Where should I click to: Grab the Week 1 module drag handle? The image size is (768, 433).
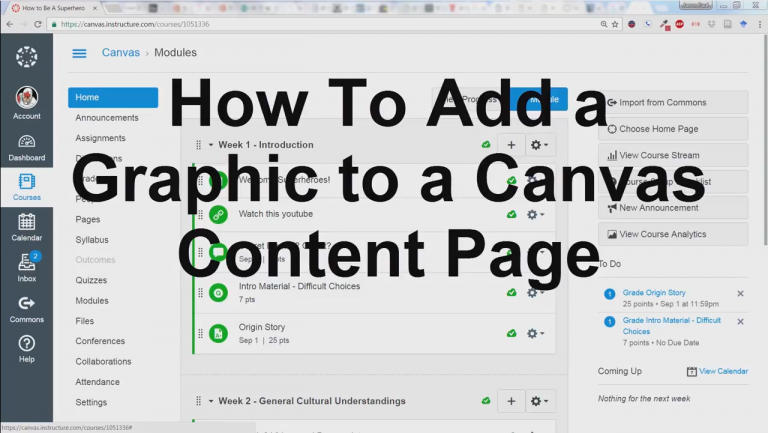click(x=198, y=145)
